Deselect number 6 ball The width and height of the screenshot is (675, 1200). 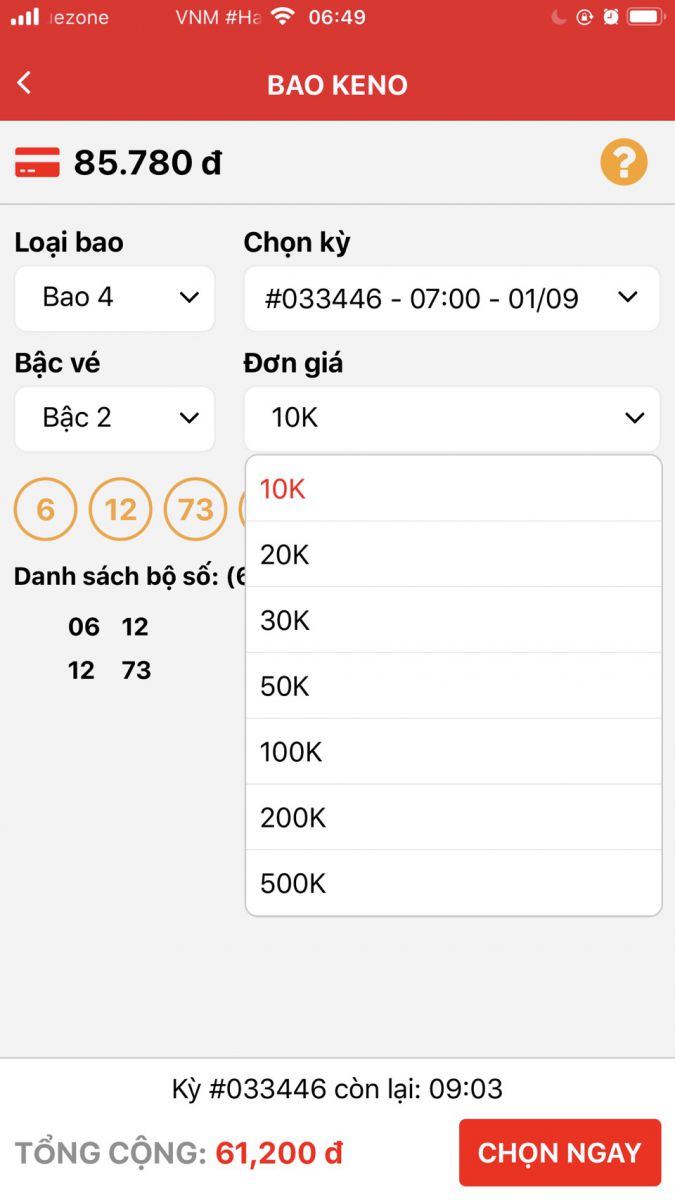[45, 510]
